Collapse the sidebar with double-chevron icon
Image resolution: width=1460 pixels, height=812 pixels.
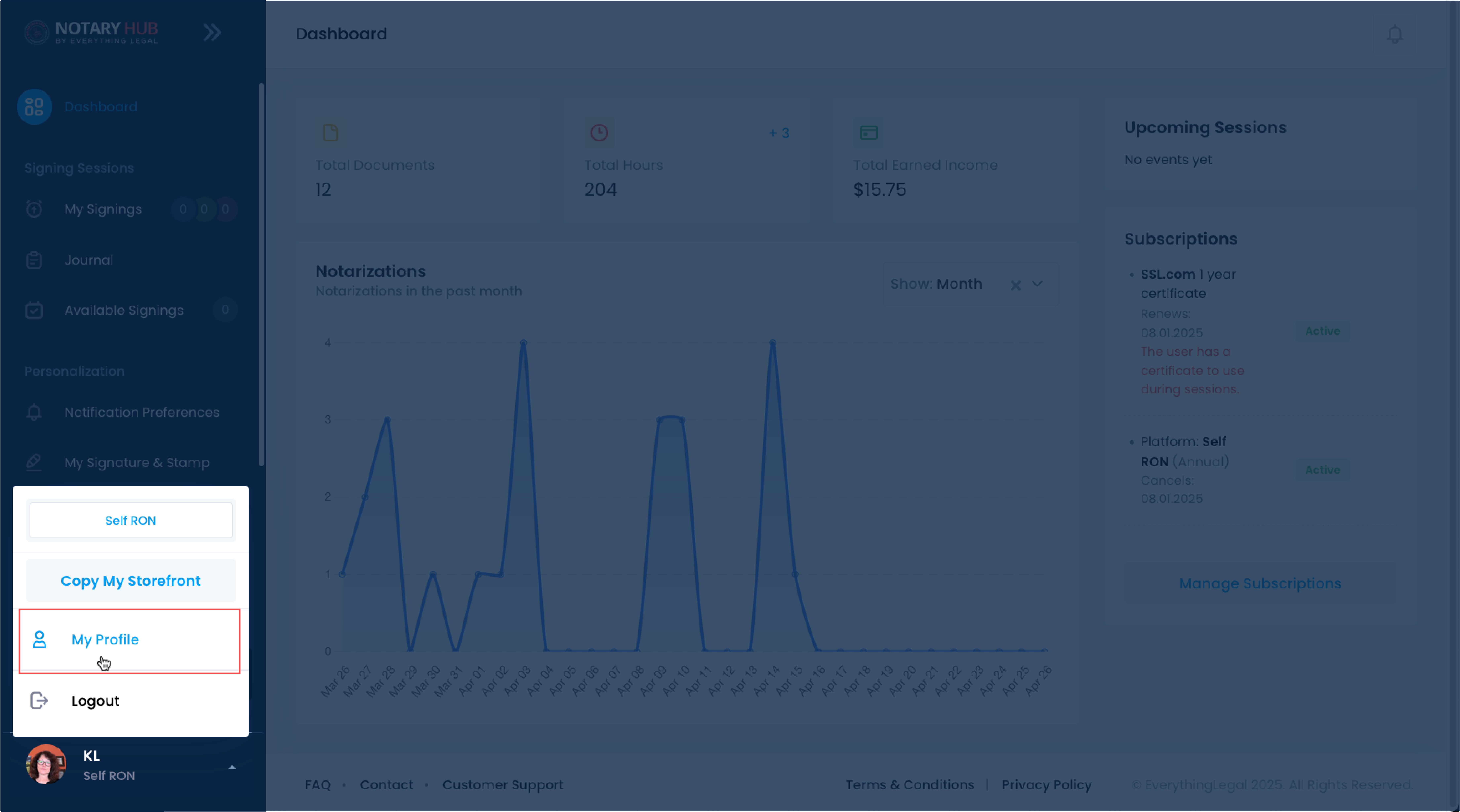[x=212, y=32]
